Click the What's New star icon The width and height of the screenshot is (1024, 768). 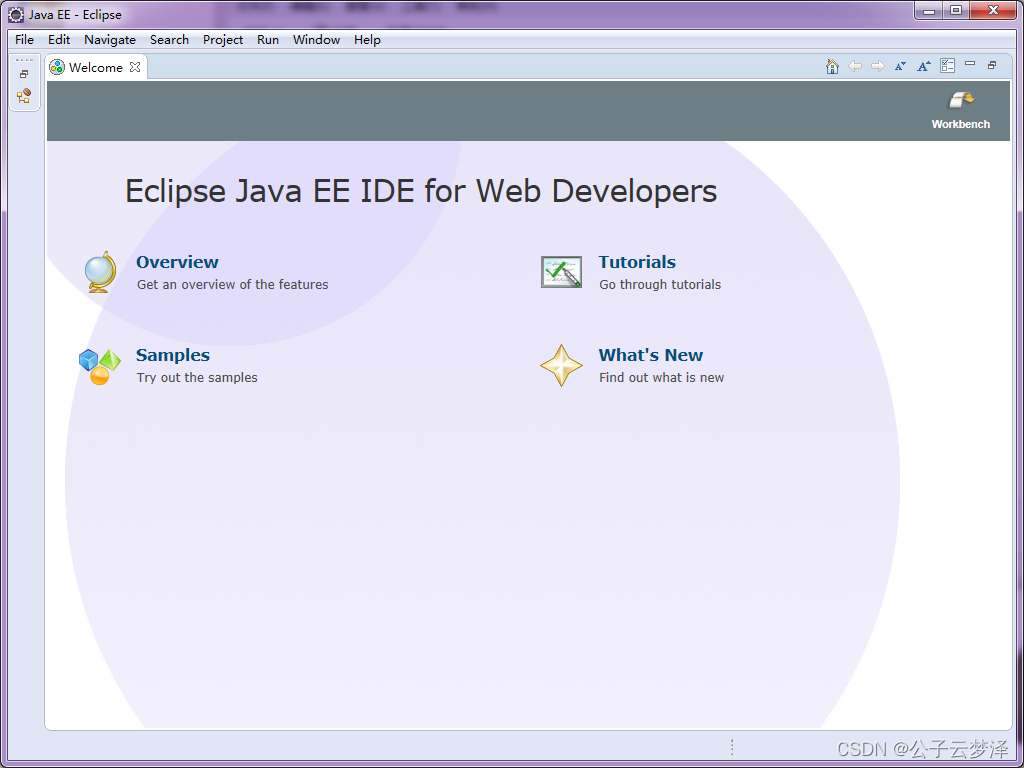(561, 365)
